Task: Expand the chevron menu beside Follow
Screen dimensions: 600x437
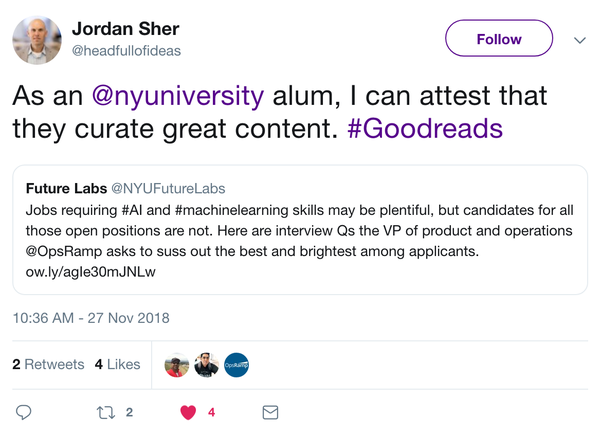Action: 579,40
